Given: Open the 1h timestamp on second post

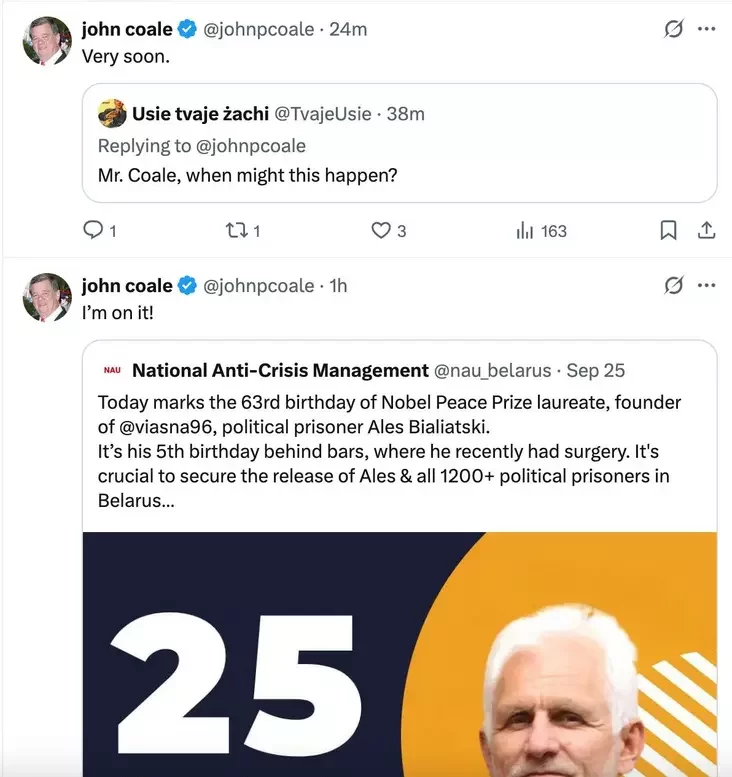Looking at the screenshot, I should (x=338, y=286).
